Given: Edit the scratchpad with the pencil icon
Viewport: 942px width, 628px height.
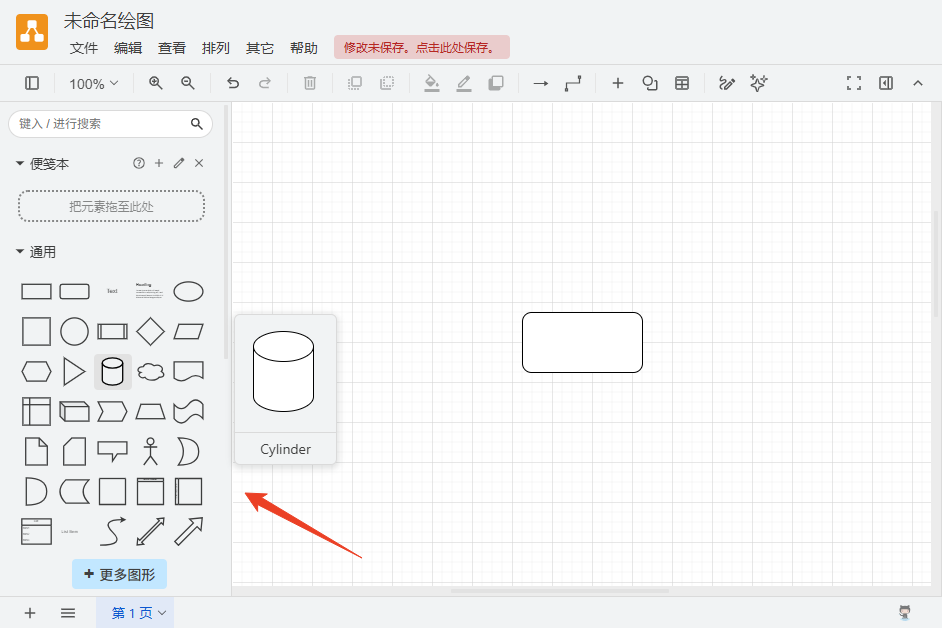Looking at the screenshot, I should point(179,163).
